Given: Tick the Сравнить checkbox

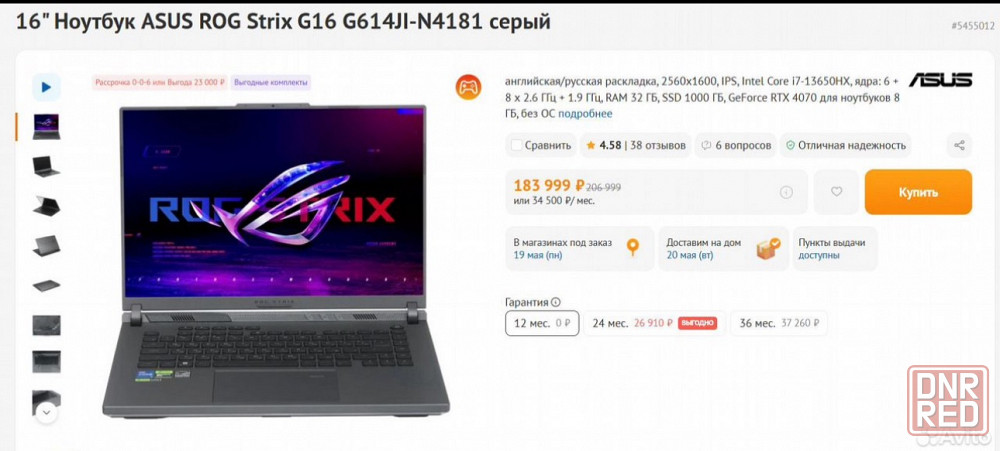Looking at the screenshot, I should click(x=517, y=145).
